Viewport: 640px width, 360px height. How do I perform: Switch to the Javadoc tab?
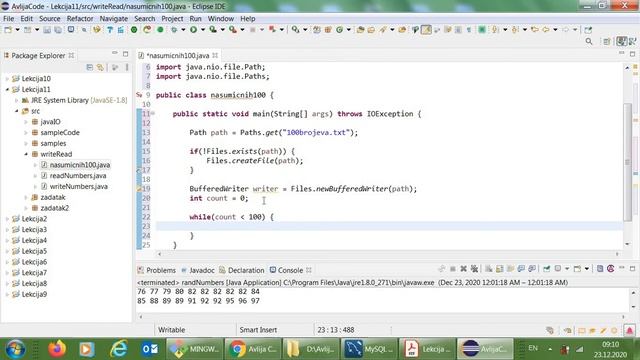pos(198,270)
